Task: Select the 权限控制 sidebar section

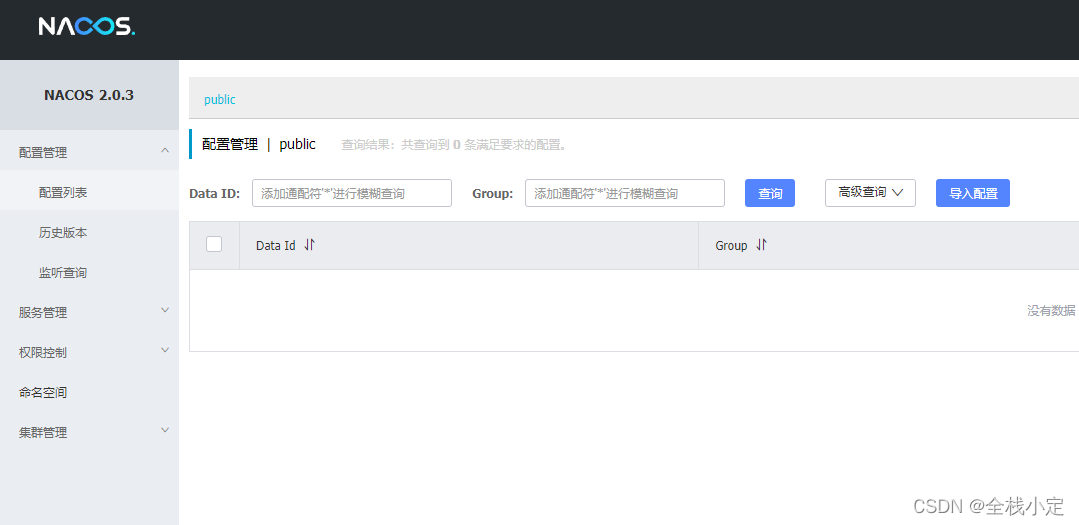Action: point(89,353)
